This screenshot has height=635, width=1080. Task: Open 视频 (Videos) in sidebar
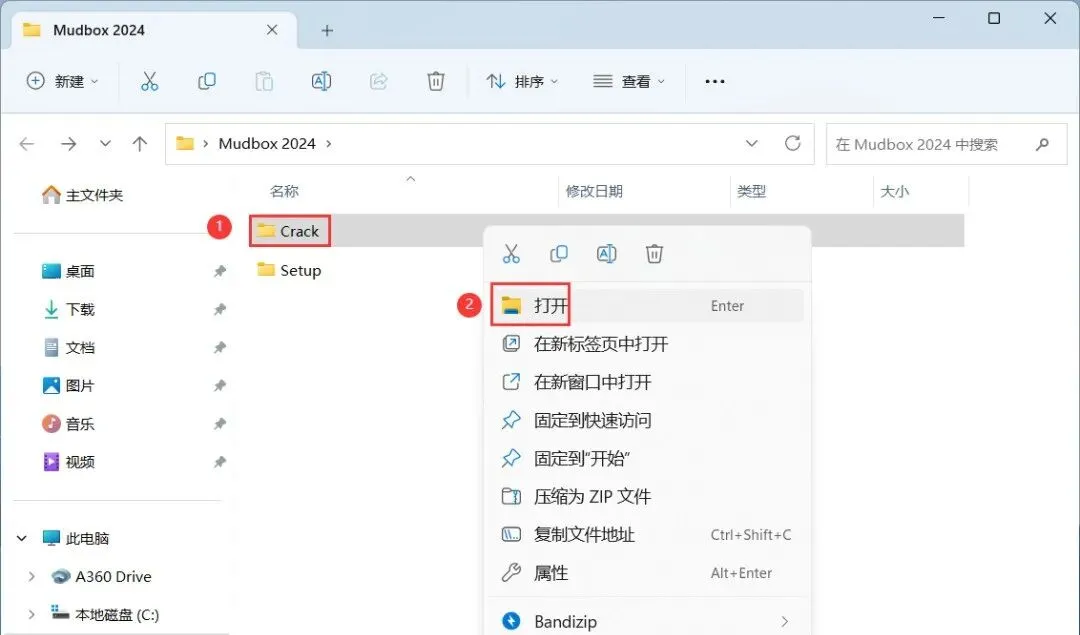coord(68,462)
